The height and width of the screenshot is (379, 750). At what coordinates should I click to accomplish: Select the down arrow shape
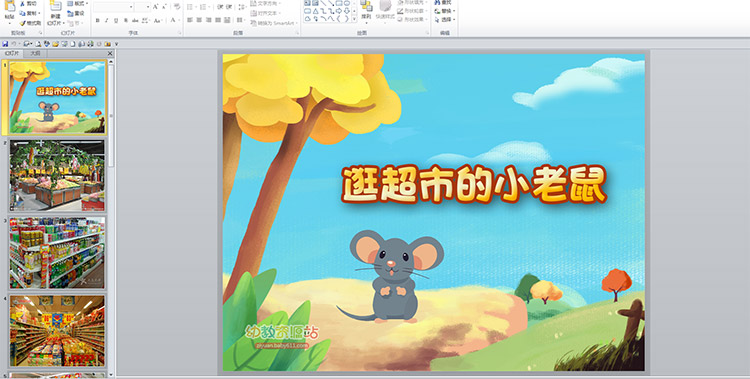347,11
